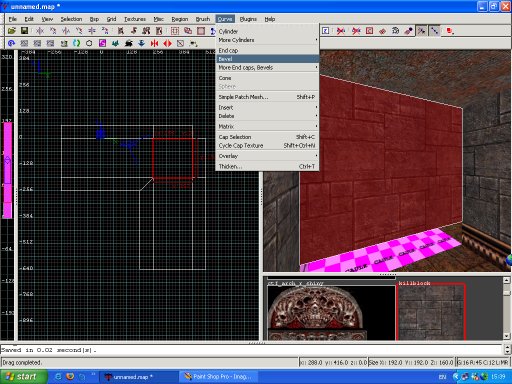Viewport: 512px width, 384px height.
Task: Choose End cap from the Curve menu
Action: pos(267,50)
